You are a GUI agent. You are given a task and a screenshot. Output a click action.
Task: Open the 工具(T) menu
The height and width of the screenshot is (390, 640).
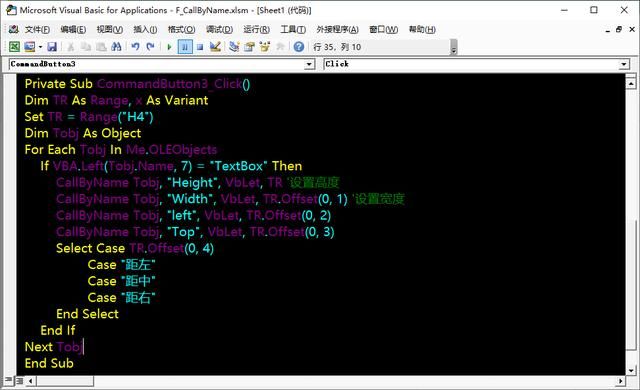point(293,29)
